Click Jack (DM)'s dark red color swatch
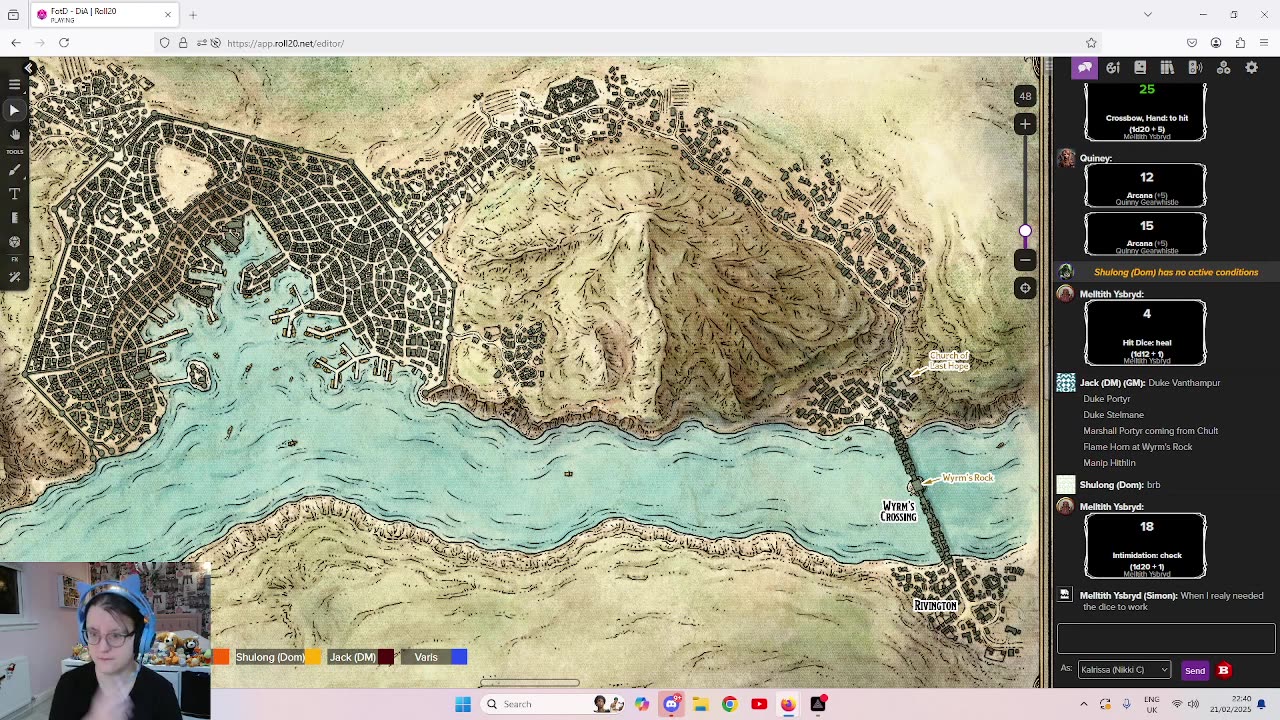The height and width of the screenshot is (720, 1280). 386,657
